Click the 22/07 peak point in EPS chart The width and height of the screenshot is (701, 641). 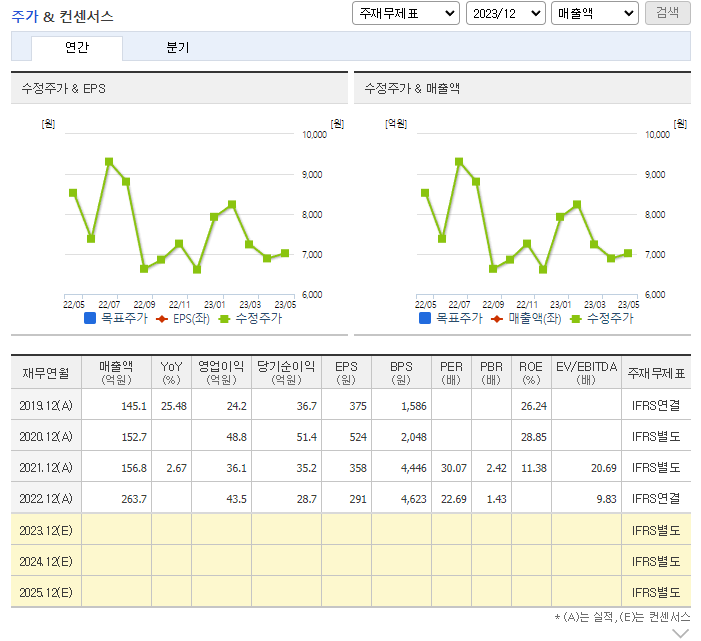pyautogui.click(x=109, y=161)
